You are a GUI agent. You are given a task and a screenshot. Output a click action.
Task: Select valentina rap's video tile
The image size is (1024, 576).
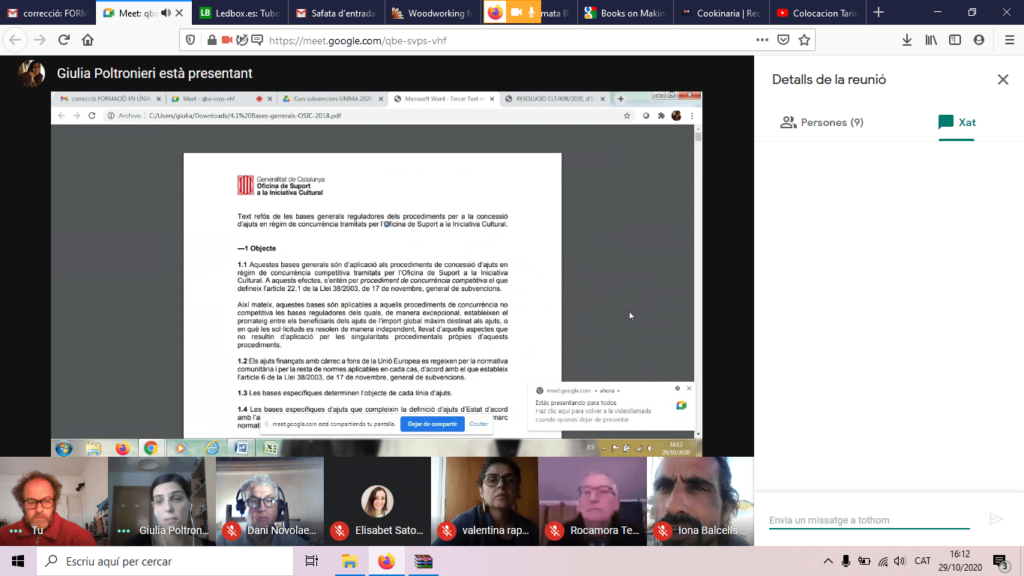pos(485,501)
